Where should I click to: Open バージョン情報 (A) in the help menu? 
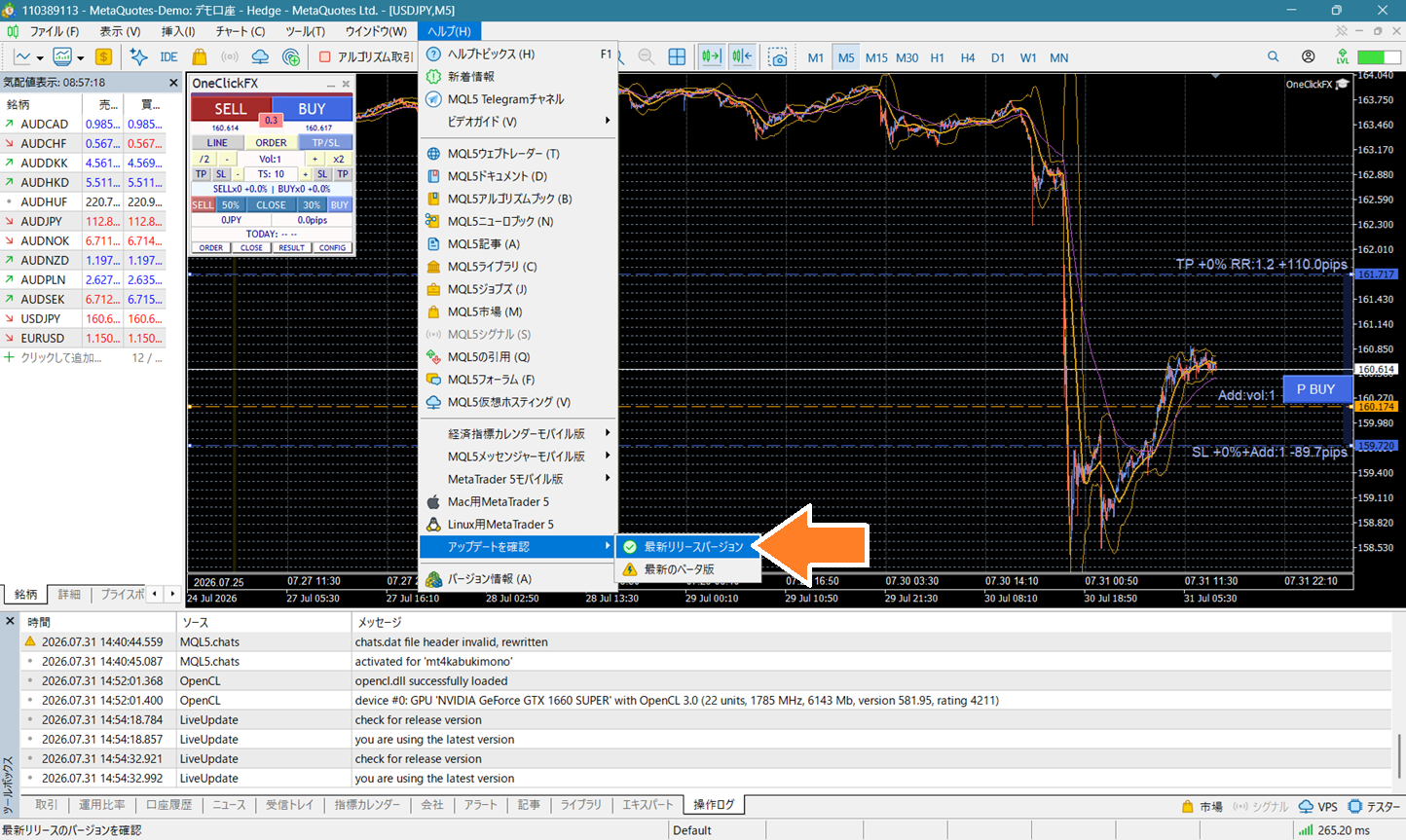[518, 579]
